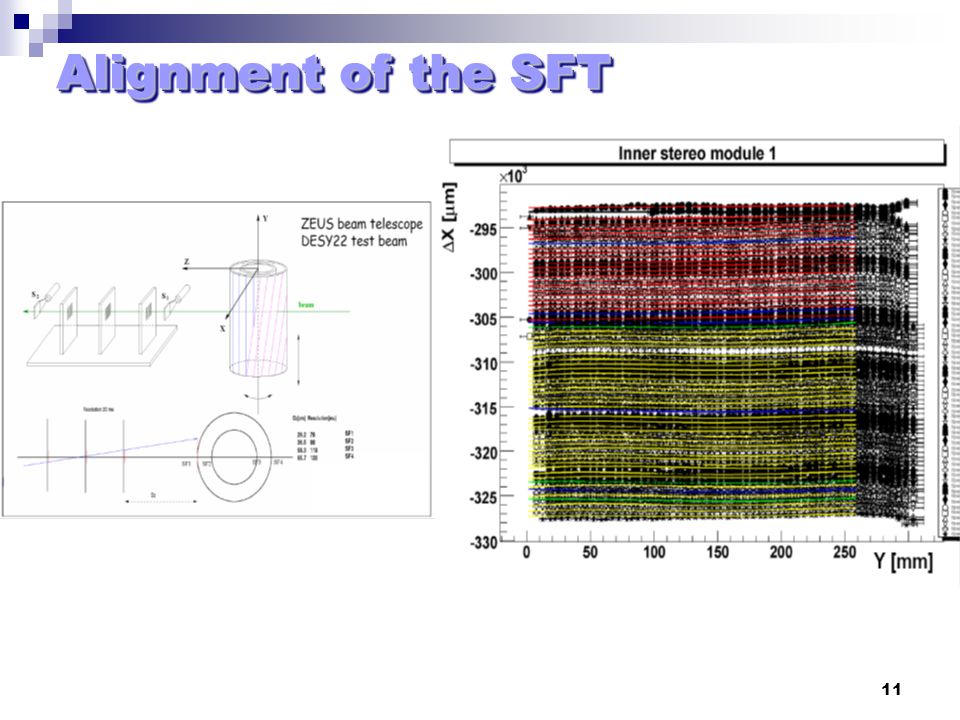Click the Y axis letter above cylinder
This screenshot has width=960, height=720.
265,218
